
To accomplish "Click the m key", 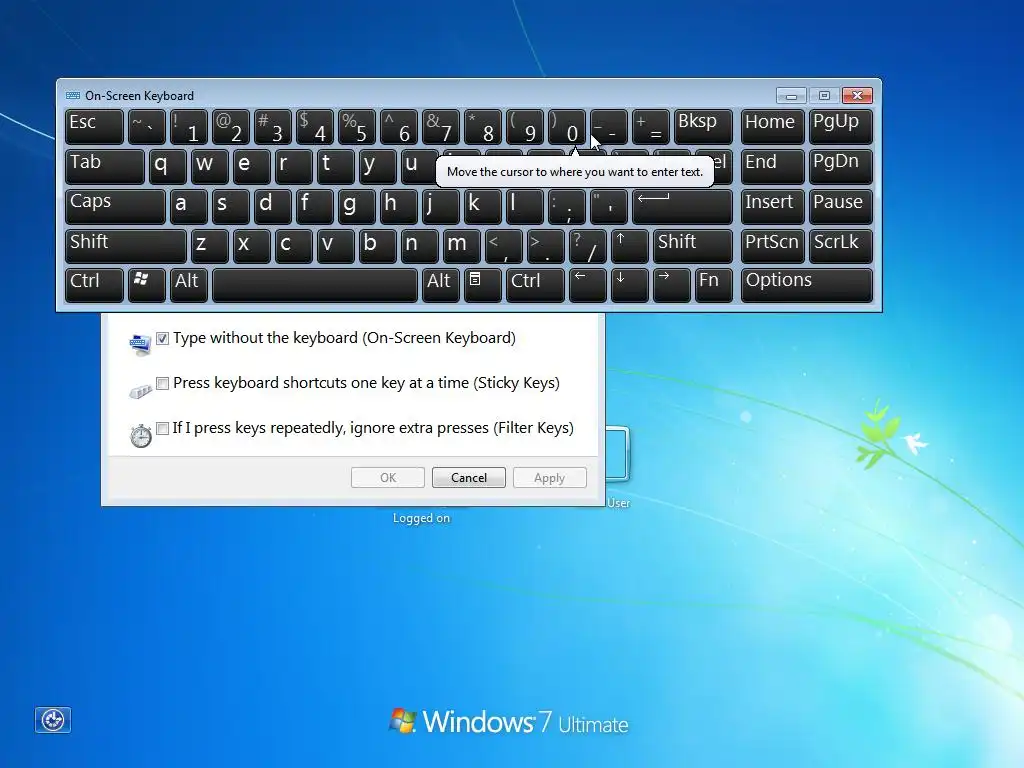I will (x=462, y=246).
